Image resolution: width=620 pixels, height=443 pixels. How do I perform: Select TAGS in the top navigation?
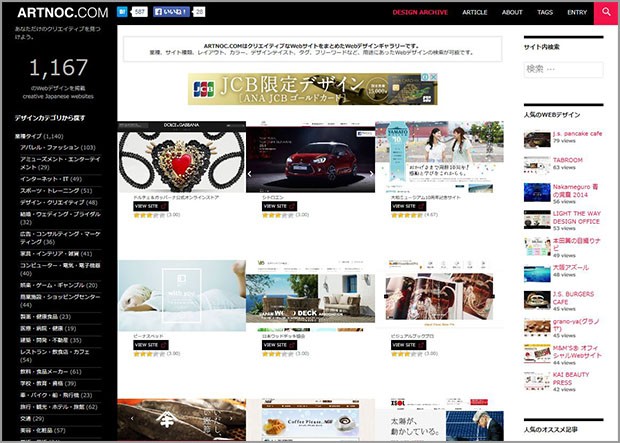545,13
